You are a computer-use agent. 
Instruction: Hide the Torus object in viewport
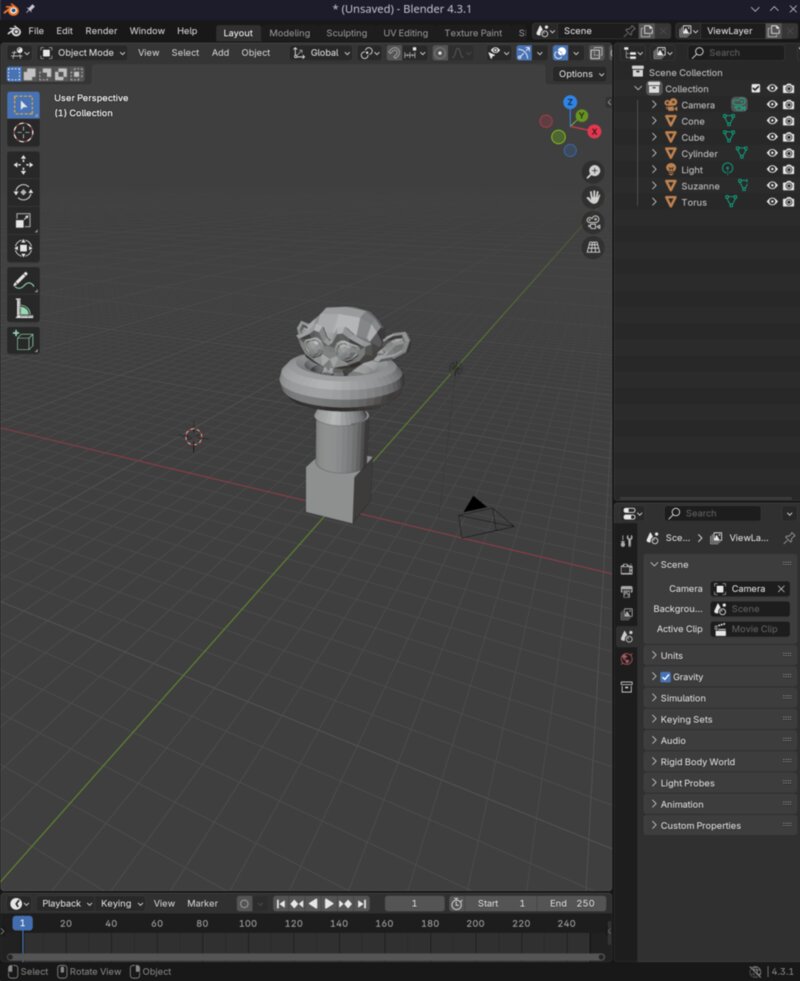click(x=772, y=202)
